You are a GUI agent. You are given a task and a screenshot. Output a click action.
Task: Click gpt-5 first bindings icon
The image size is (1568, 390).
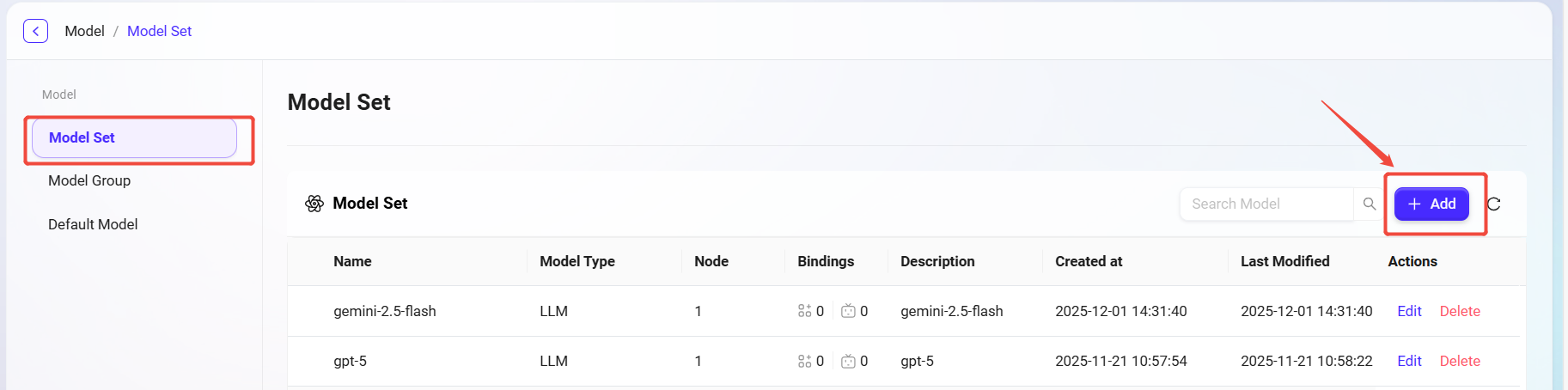804,361
